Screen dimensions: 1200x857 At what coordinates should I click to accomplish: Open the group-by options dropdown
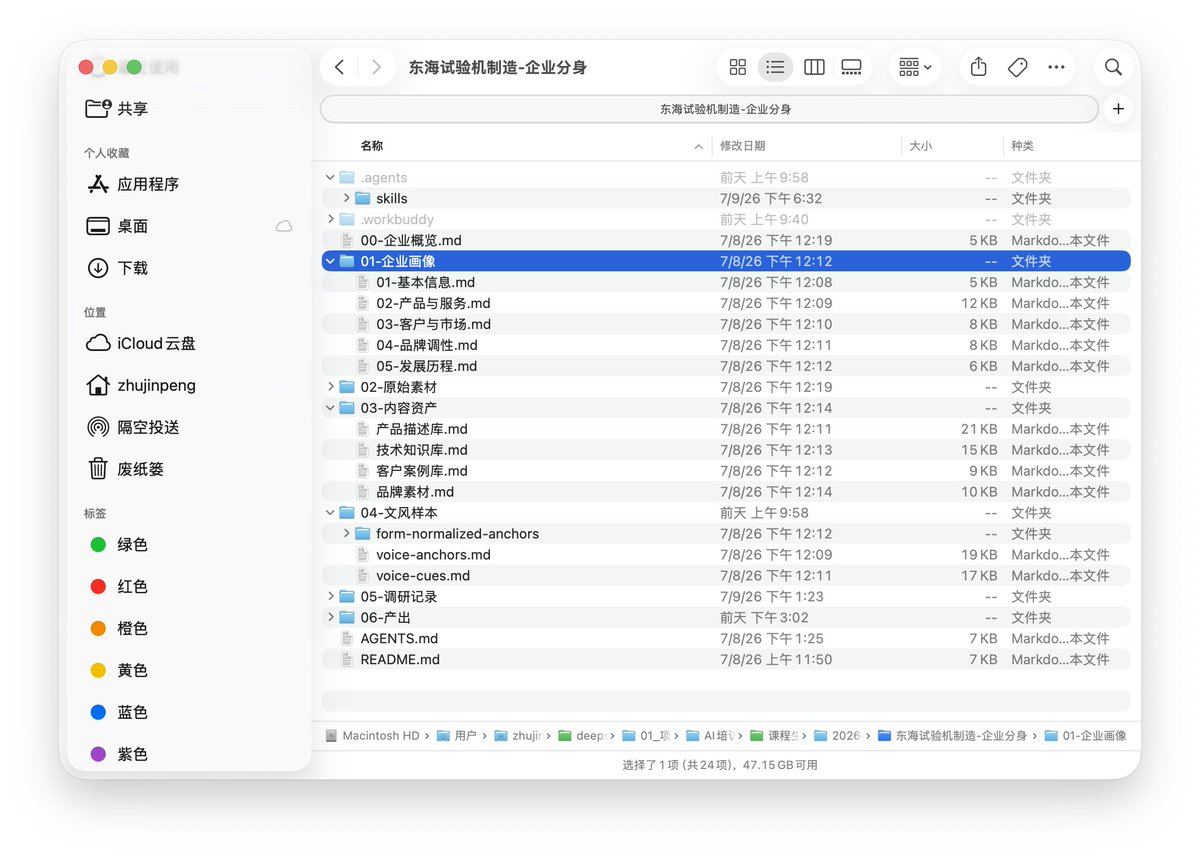915,67
